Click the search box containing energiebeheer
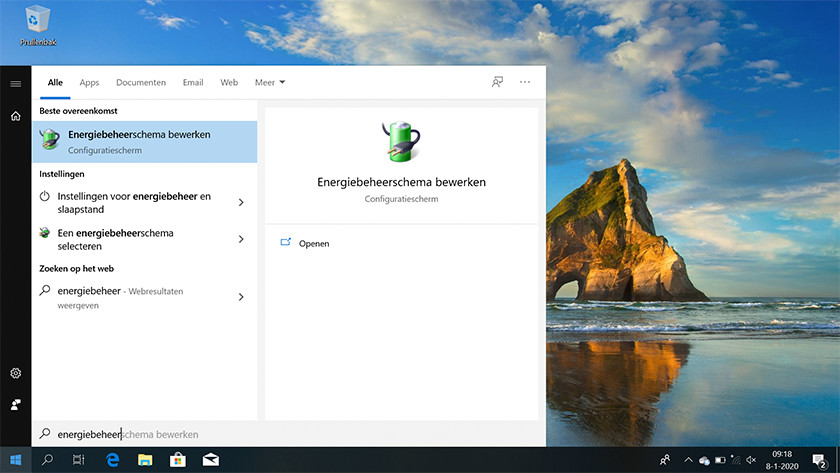Viewport: 840px width, 473px height. [289, 434]
